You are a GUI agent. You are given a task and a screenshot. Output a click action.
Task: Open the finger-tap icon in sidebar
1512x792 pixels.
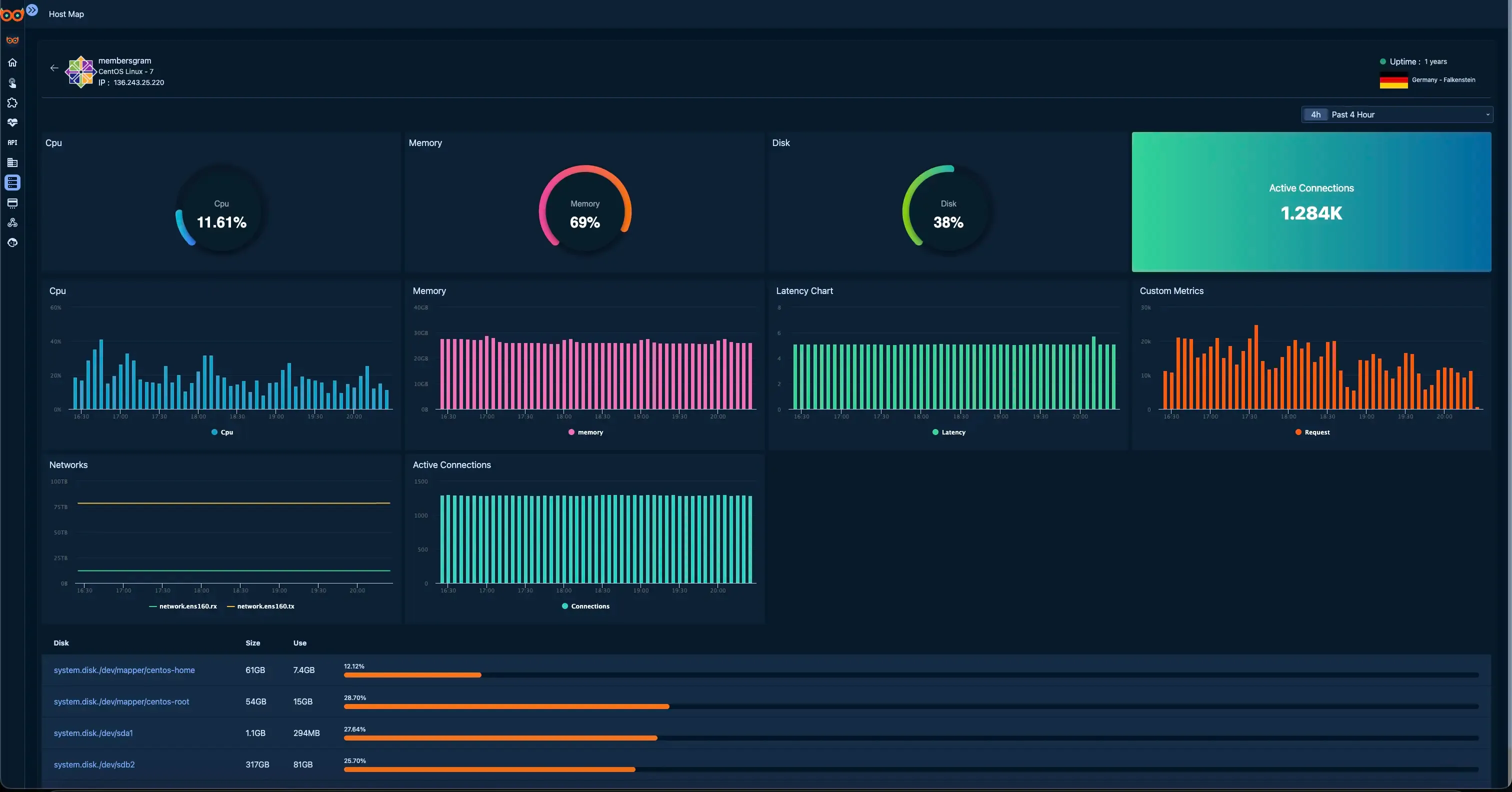[12, 83]
